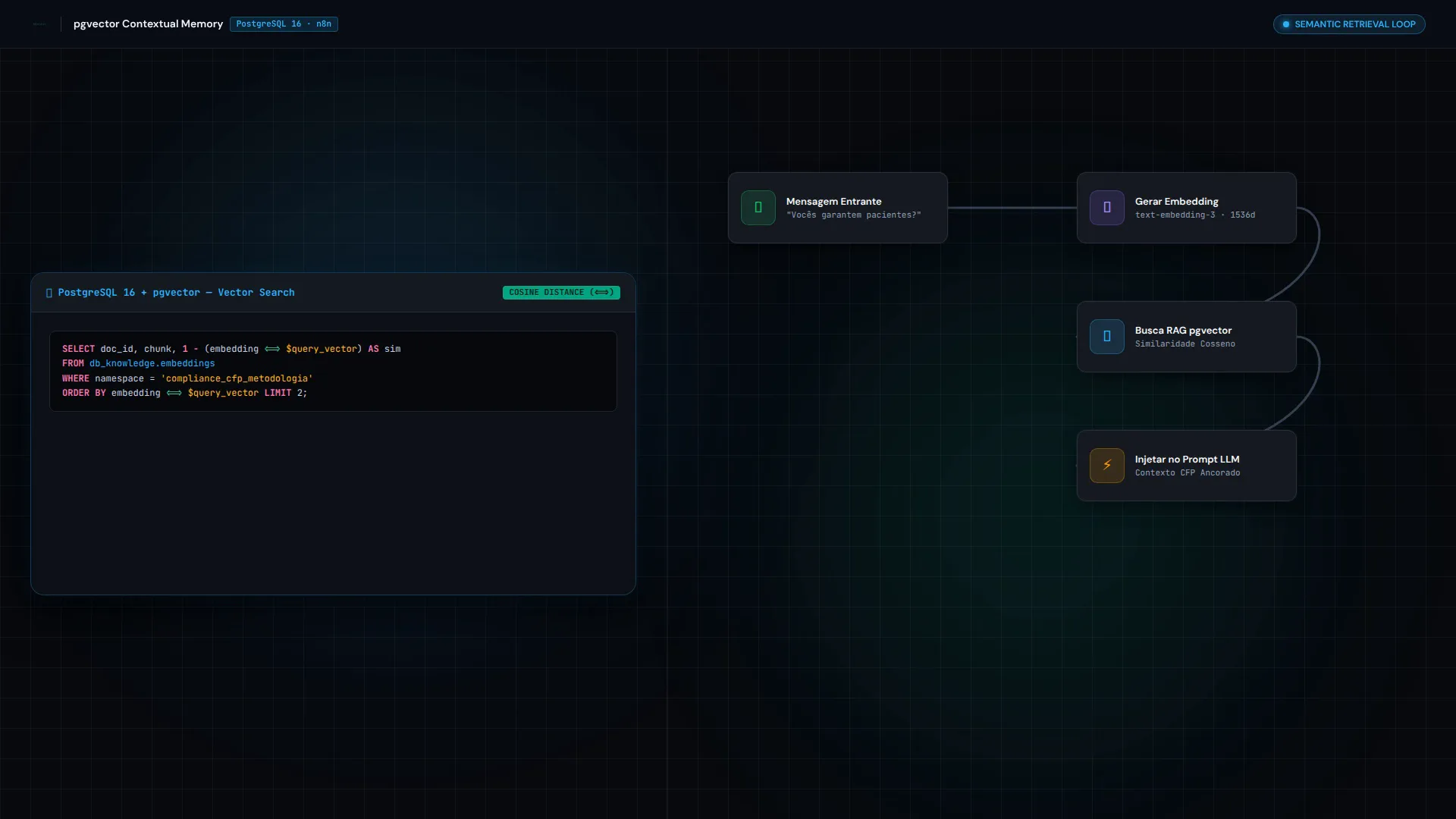Image resolution: width=1456 pixels, height=819 pixels.
Task: Click the "Vocês garantem pacientes?" subtitle
Action: 853,215
